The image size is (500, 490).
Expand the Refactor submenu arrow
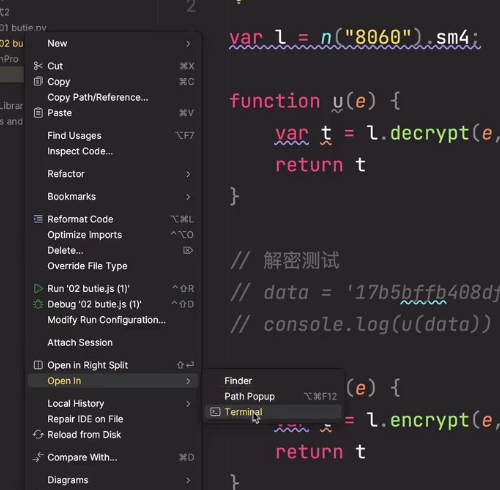click(188, 174)
